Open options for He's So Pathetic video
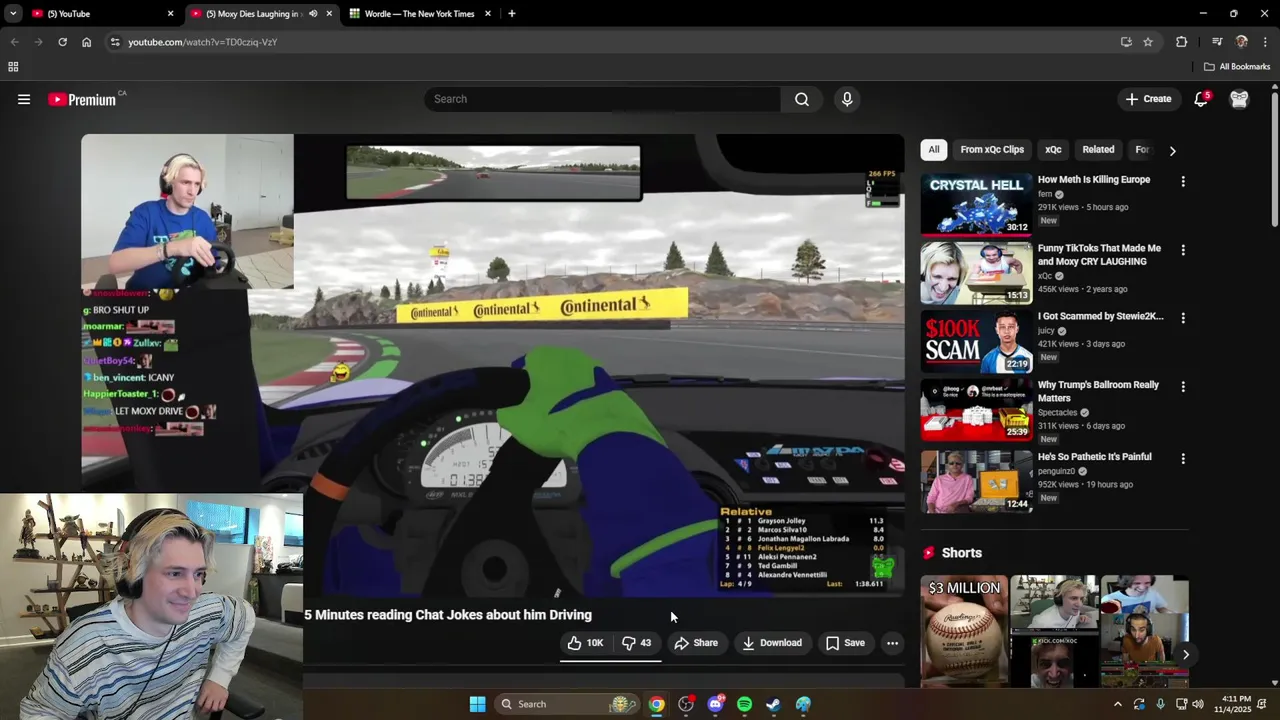This screenshot has height=720, width=1280. click(1183, 459)
